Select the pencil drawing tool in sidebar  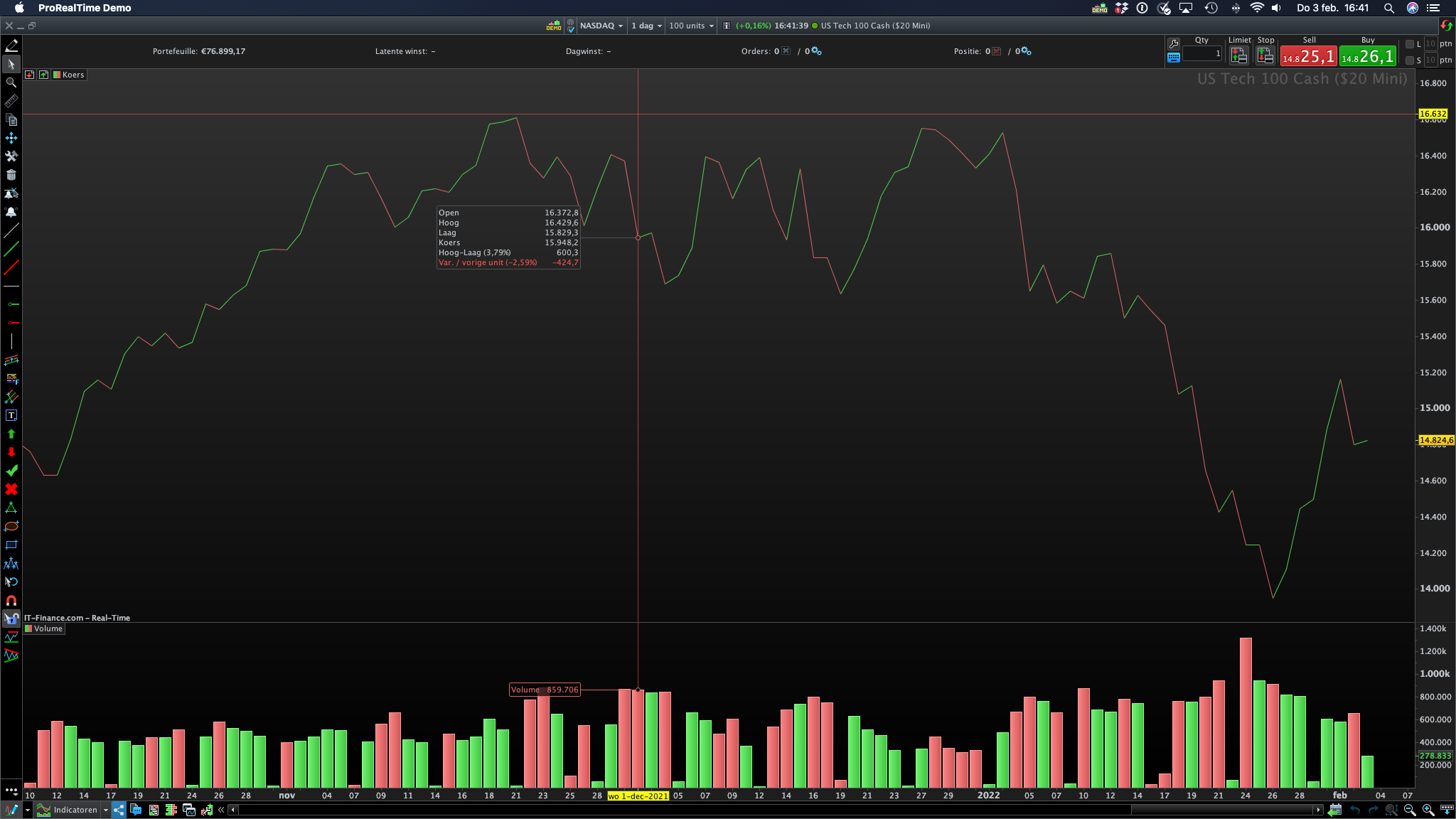(x=11, y=45)
